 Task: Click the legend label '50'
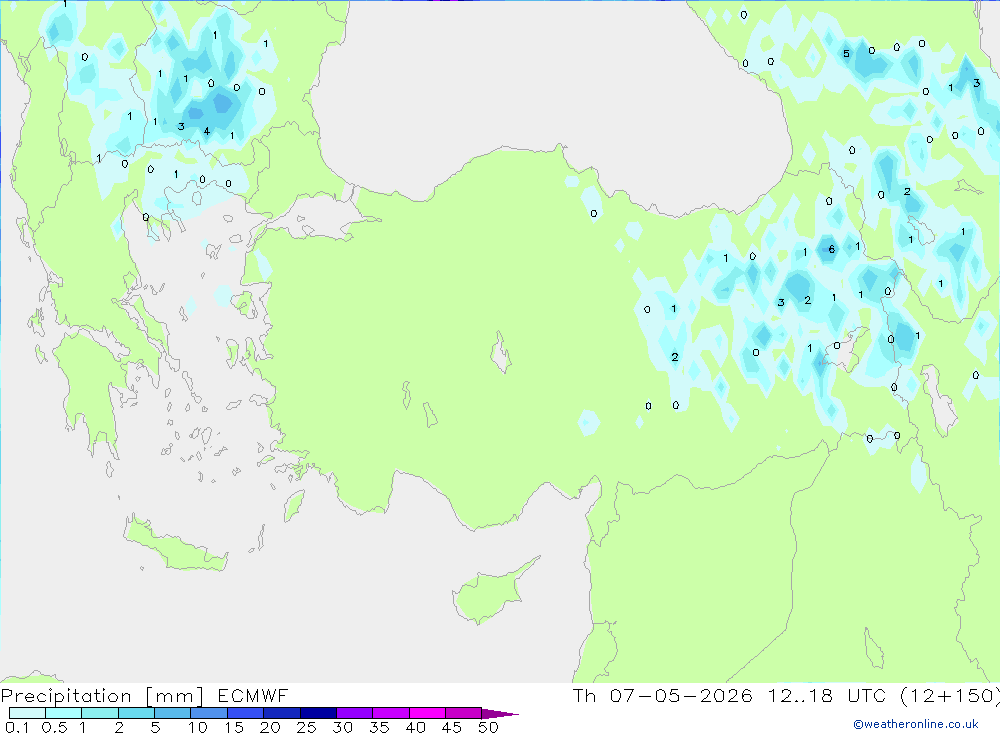coord(488,727)
